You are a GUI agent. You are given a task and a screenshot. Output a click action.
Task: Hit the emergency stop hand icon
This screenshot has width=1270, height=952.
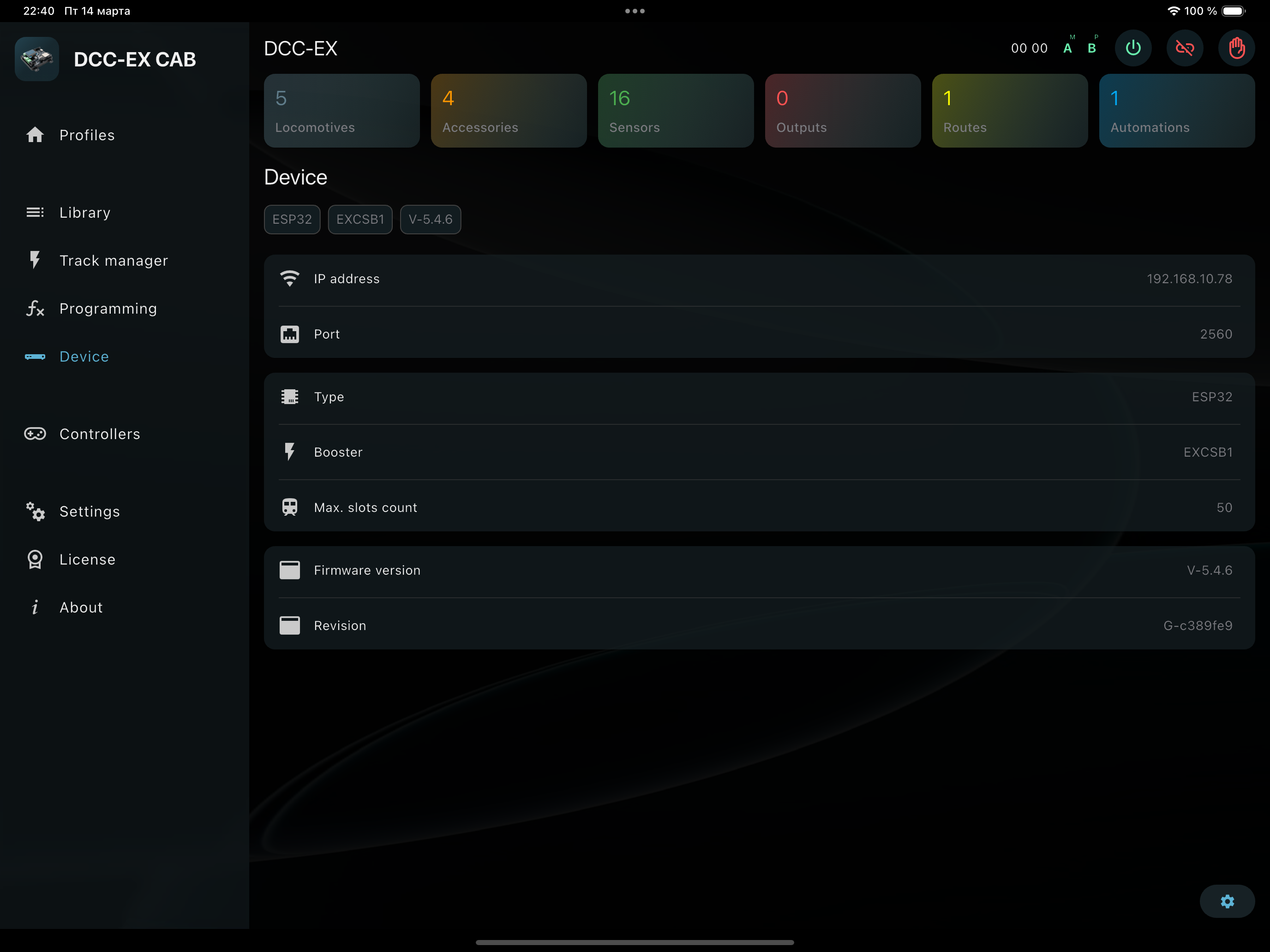point(1236,48)
